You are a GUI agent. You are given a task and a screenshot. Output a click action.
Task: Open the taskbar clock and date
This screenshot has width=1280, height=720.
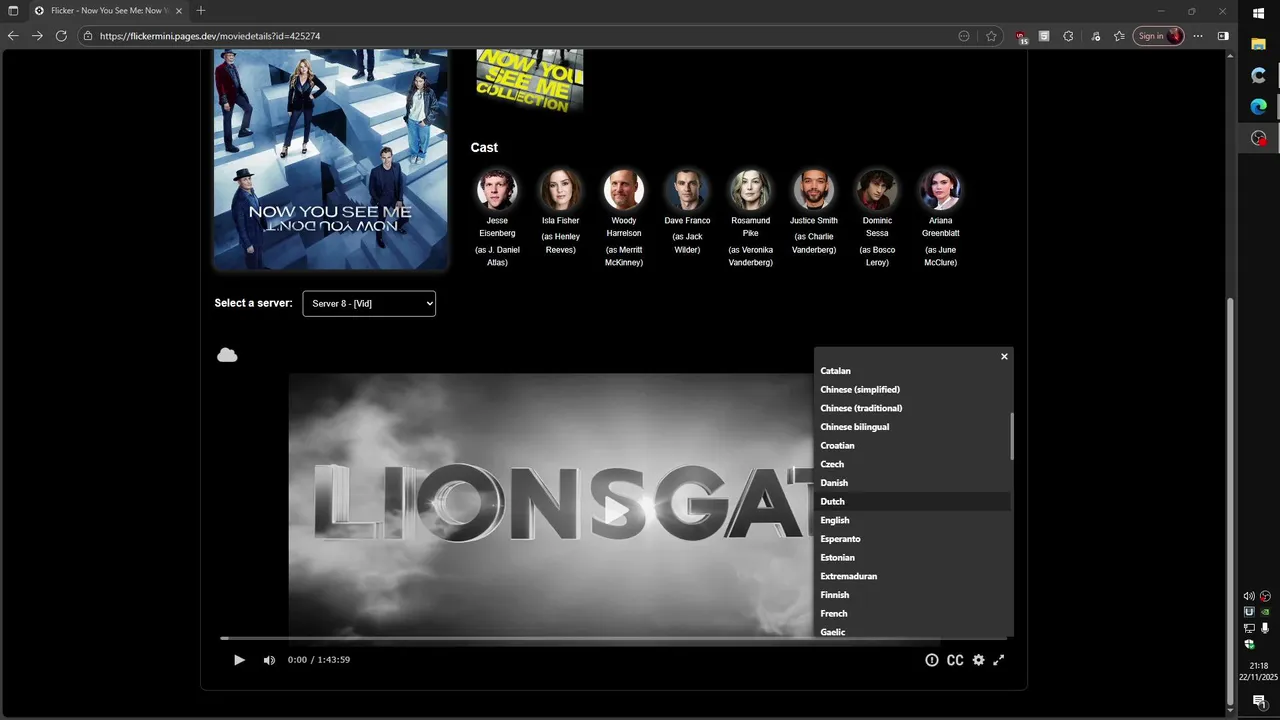1259,671
